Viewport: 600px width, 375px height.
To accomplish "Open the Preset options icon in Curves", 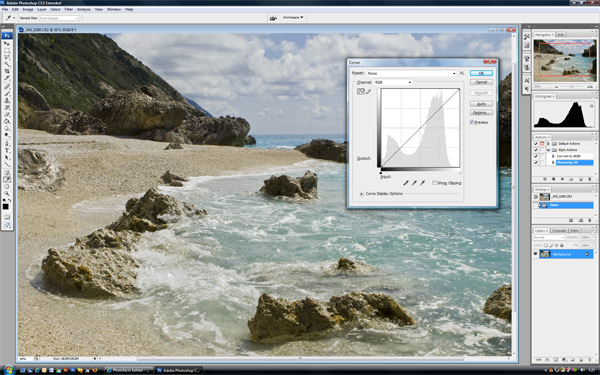I will pos(462,73).
